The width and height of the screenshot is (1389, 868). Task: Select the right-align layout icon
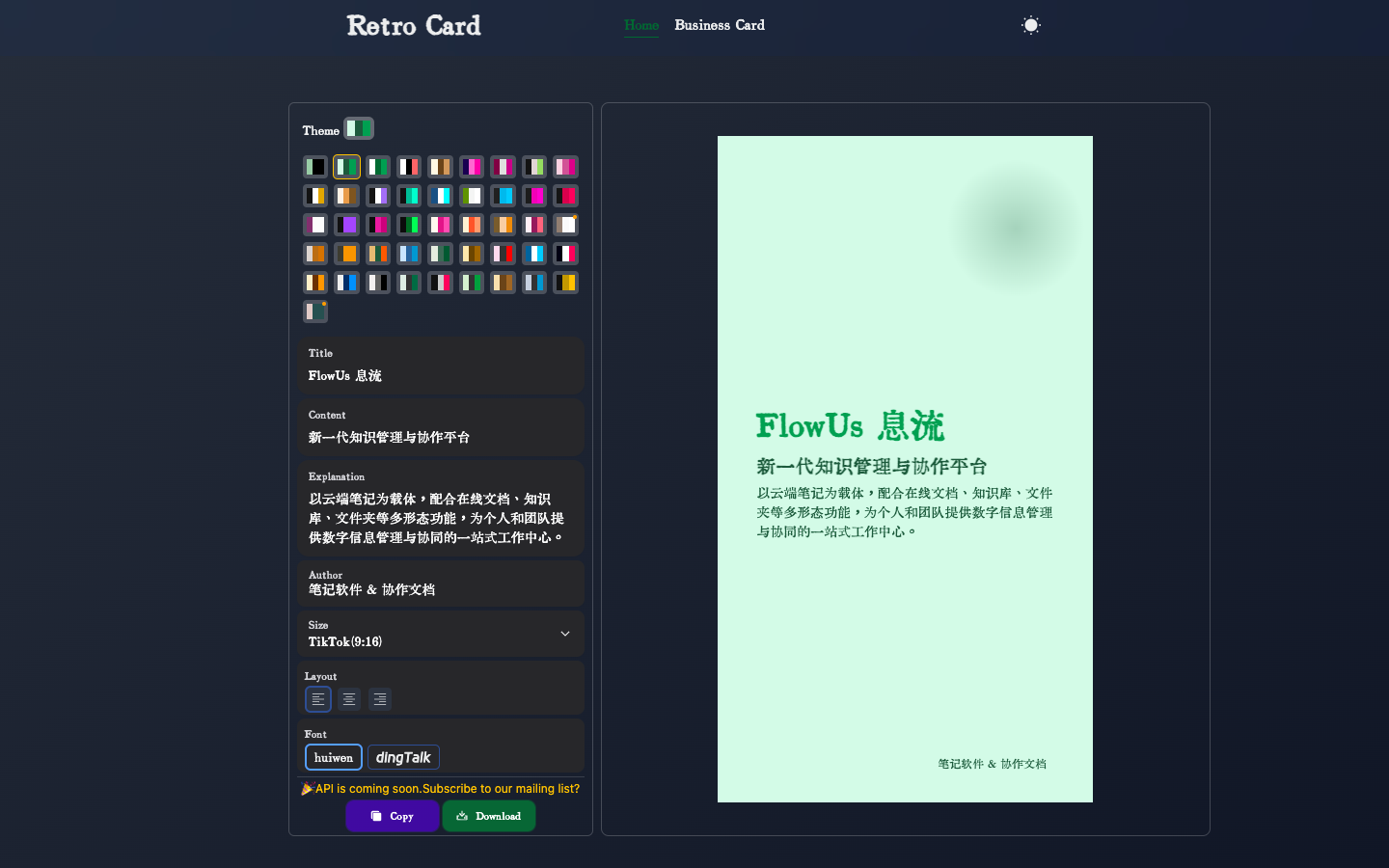[380, 699]
